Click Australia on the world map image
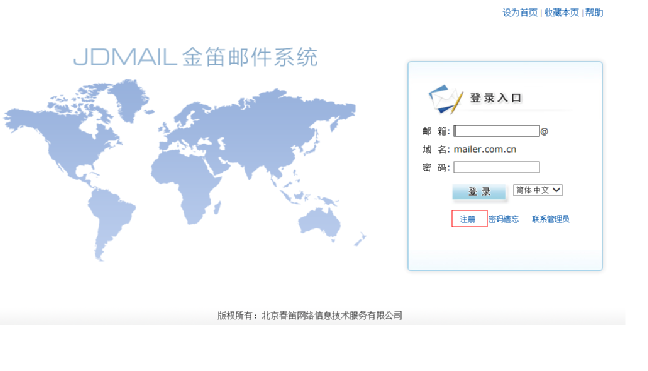 click(319, 222)
